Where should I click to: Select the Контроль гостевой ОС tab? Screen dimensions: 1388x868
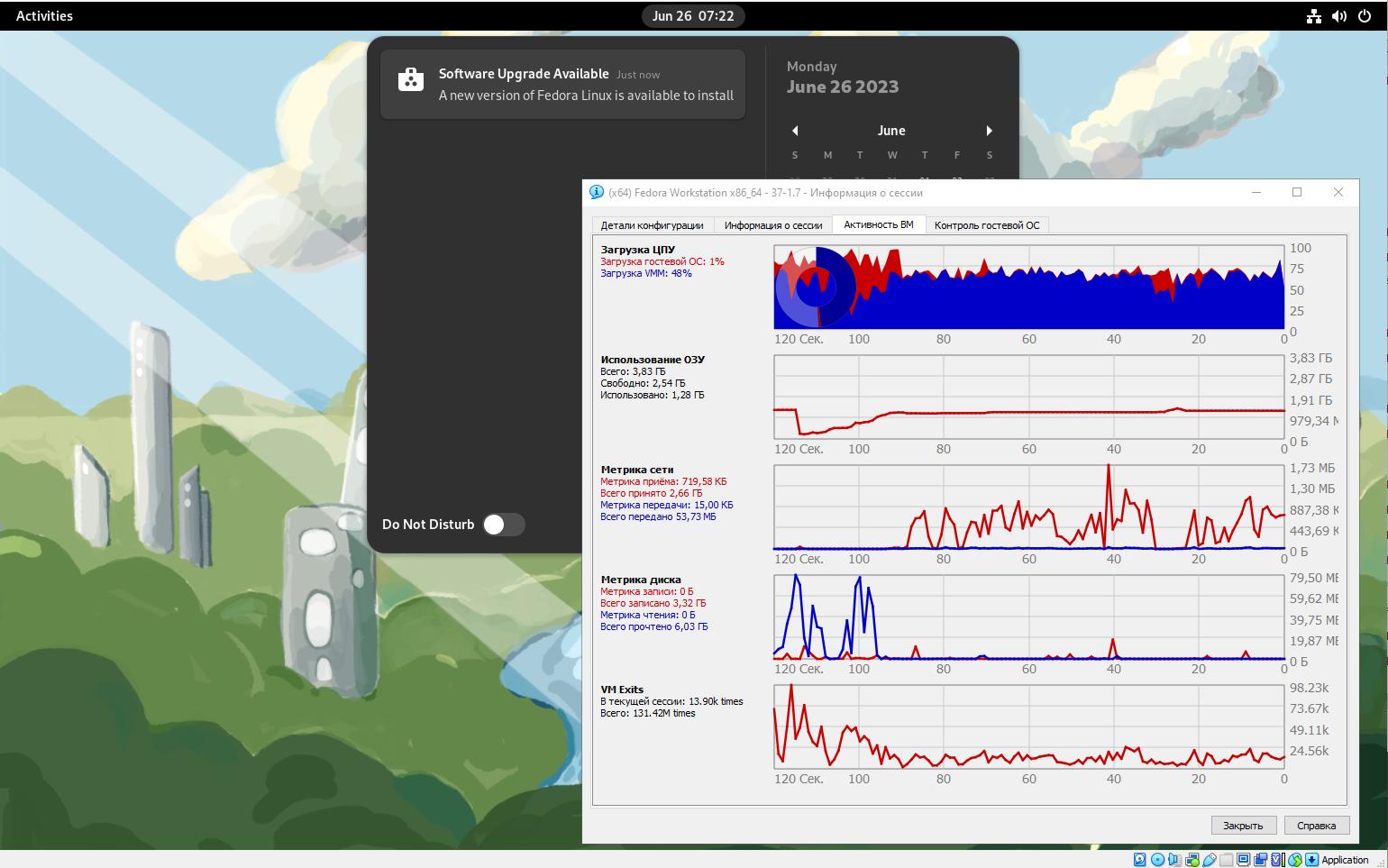pos(986,225)
